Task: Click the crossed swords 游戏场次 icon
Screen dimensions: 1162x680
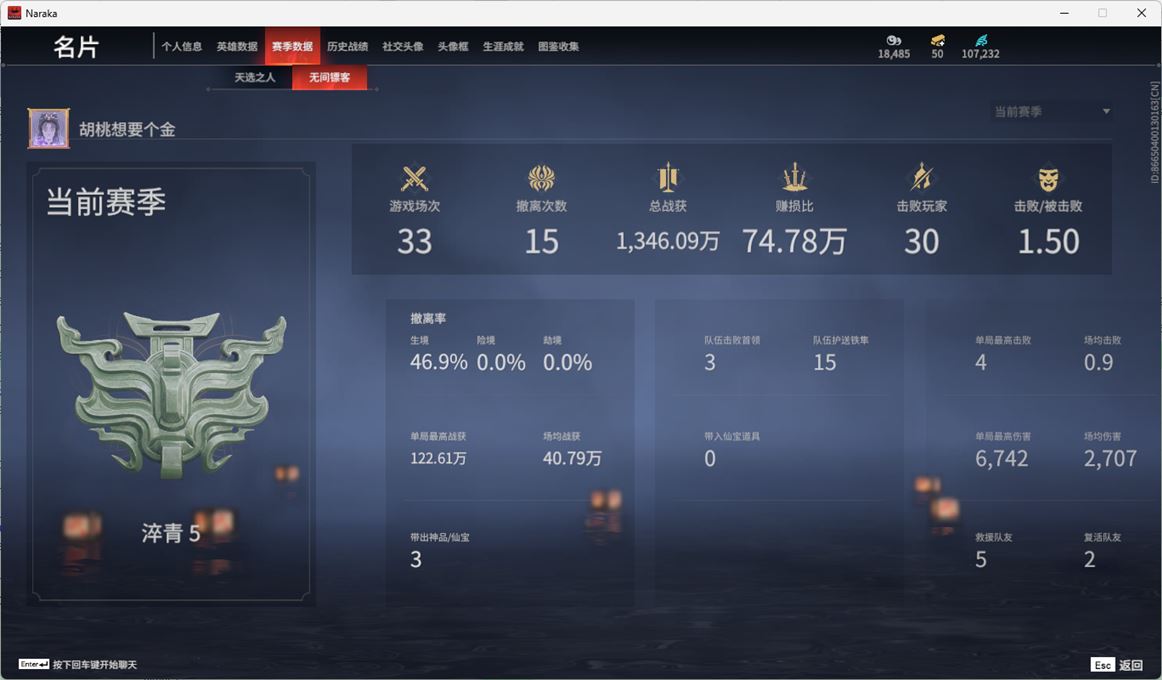Action: 414,178
